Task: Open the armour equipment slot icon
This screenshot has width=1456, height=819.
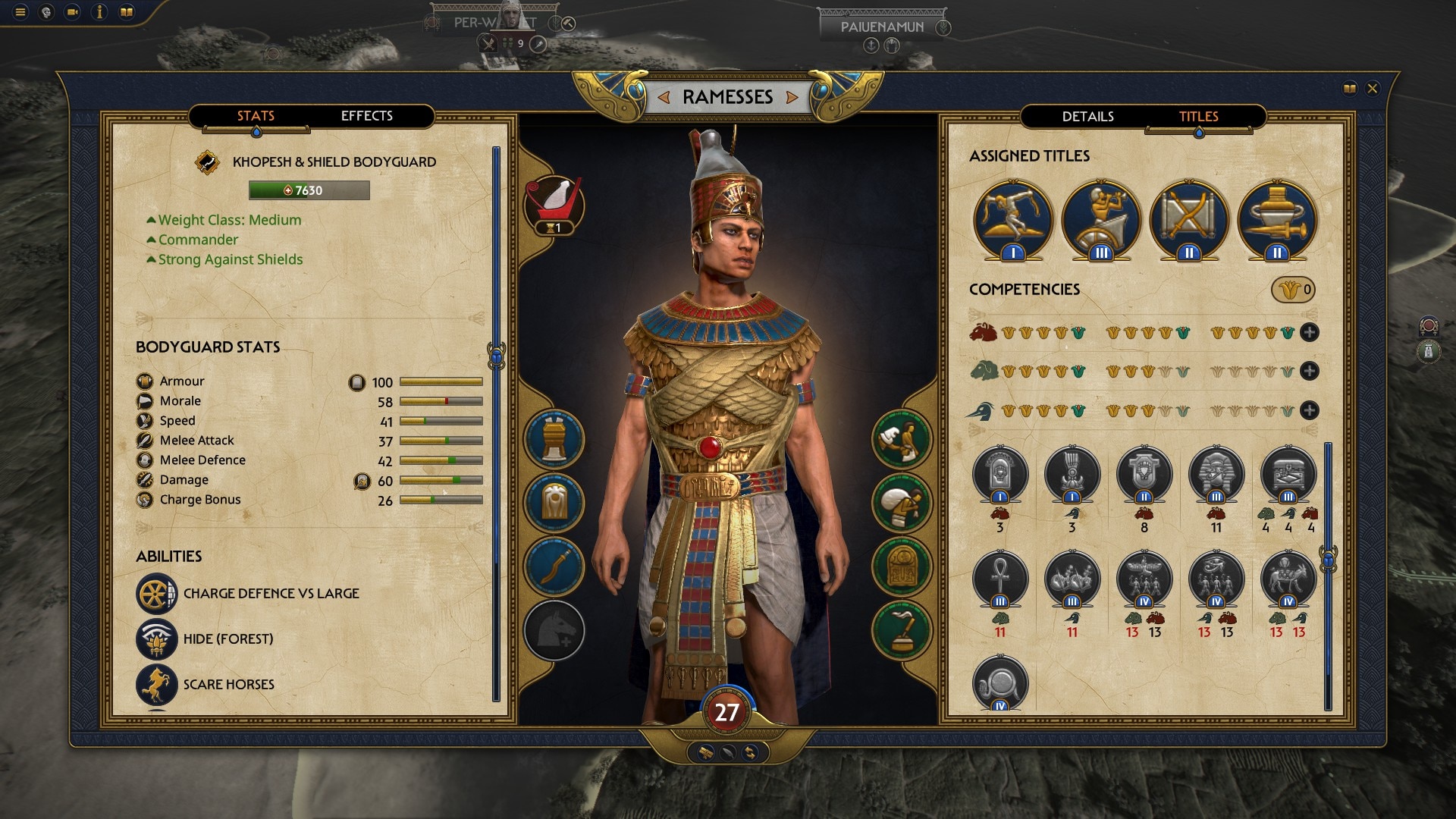Action: pyautogui.click(x=554, y=503)
